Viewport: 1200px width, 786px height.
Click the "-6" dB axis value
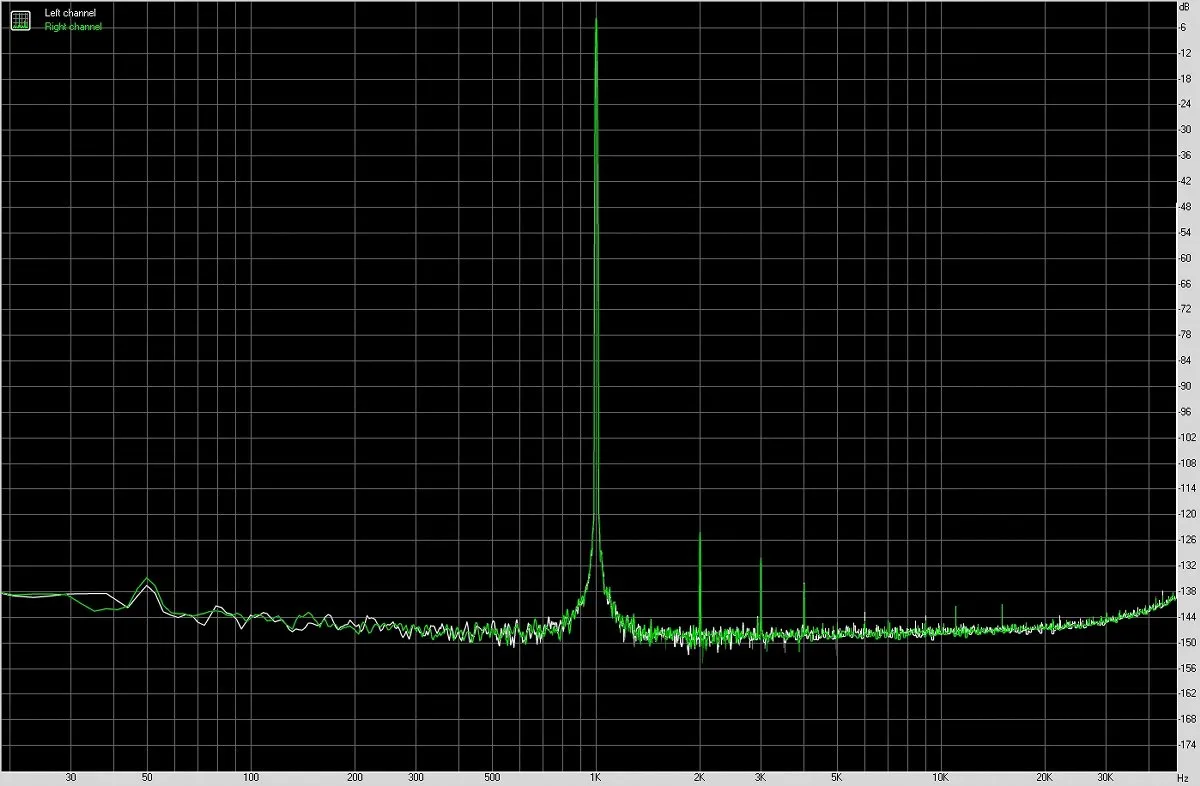(x=1185, y=27)
